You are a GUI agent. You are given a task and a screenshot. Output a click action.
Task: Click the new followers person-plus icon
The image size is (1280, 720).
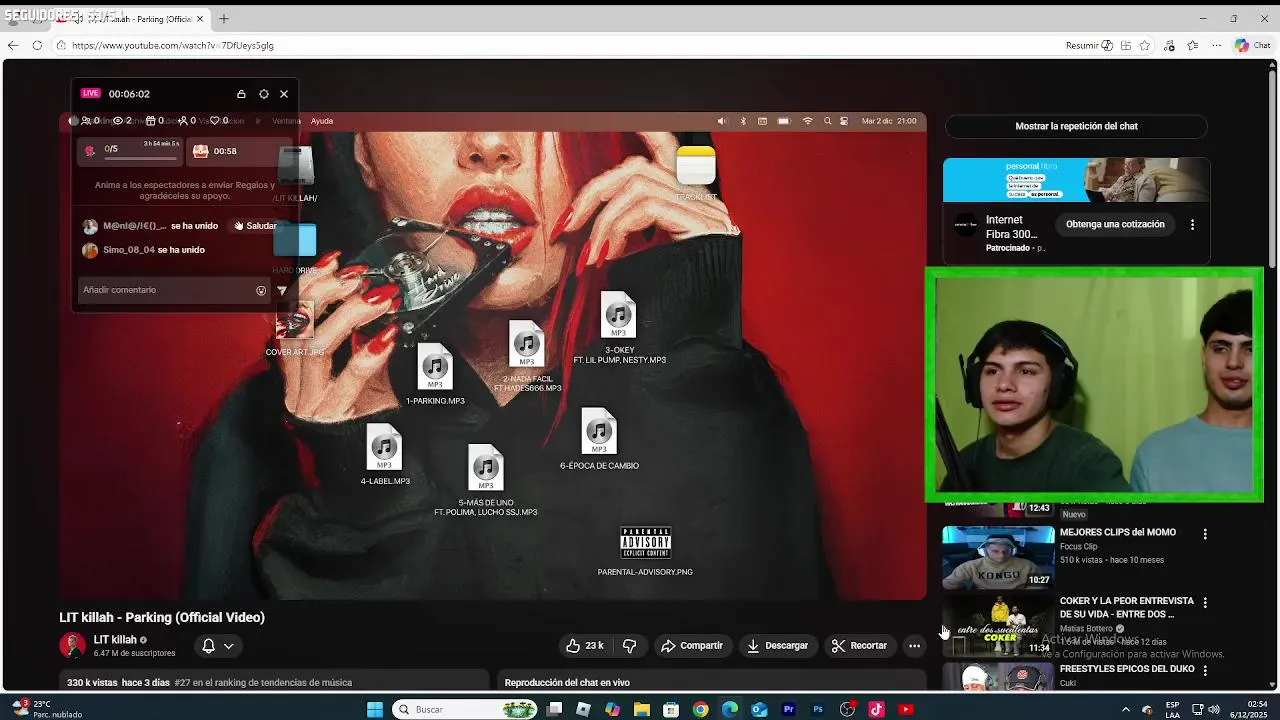182,121
